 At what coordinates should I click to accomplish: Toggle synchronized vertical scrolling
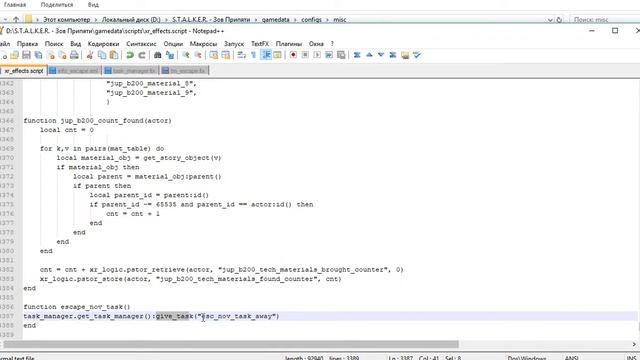[213, 55]
